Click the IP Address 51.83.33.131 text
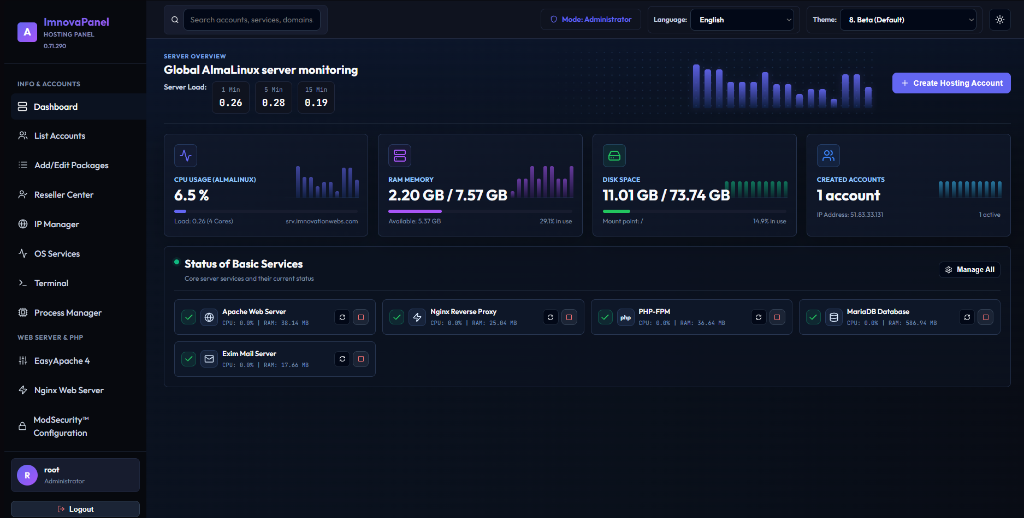Screen dimensions: 1024x518 pyautogui.click(x=850, y=214)
